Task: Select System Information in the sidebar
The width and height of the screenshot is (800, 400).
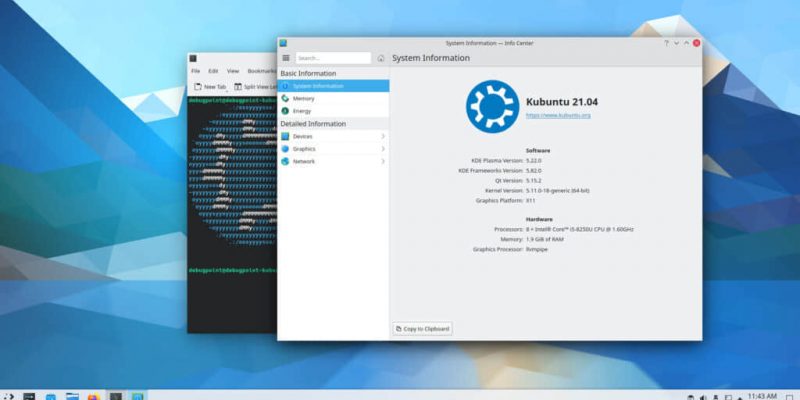Action: [333, 86]
